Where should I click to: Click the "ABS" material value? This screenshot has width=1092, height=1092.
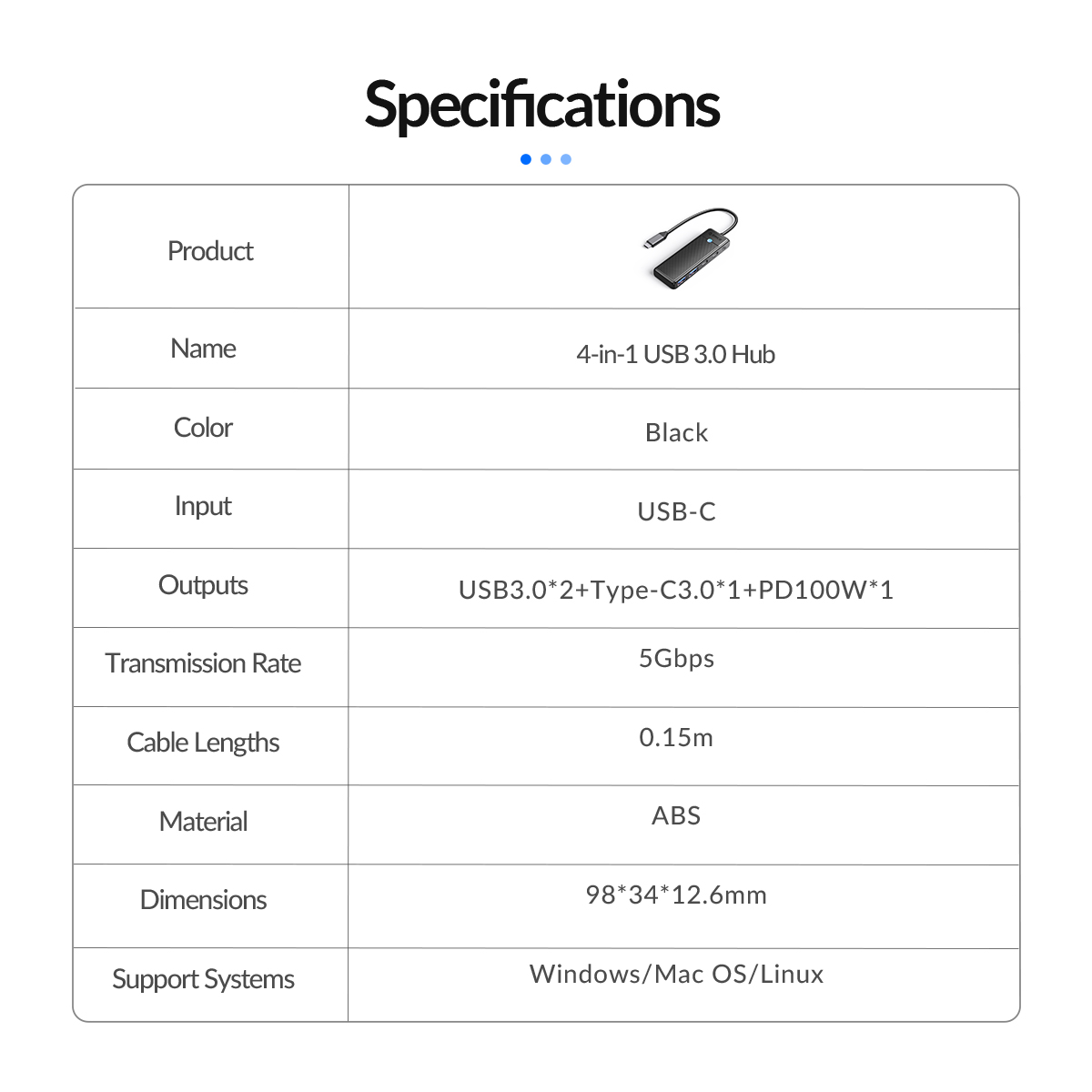click(x=676, y=816)
